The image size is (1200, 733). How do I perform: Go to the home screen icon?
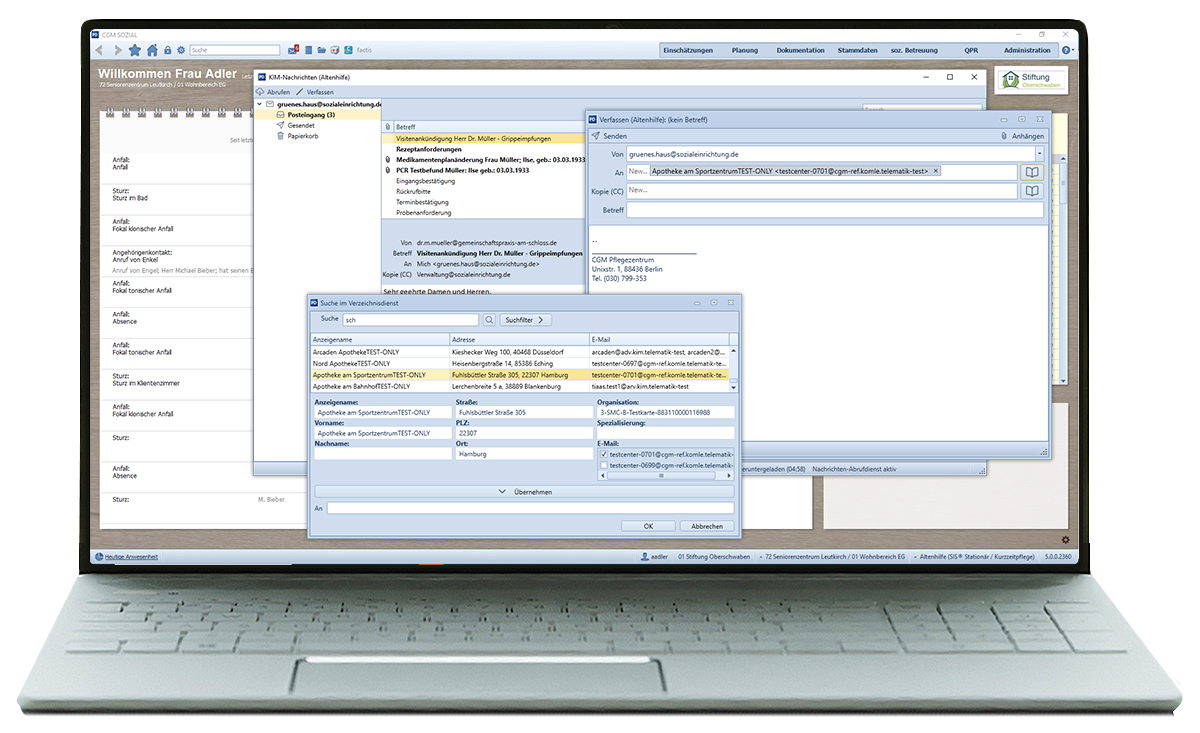point(152,50)
